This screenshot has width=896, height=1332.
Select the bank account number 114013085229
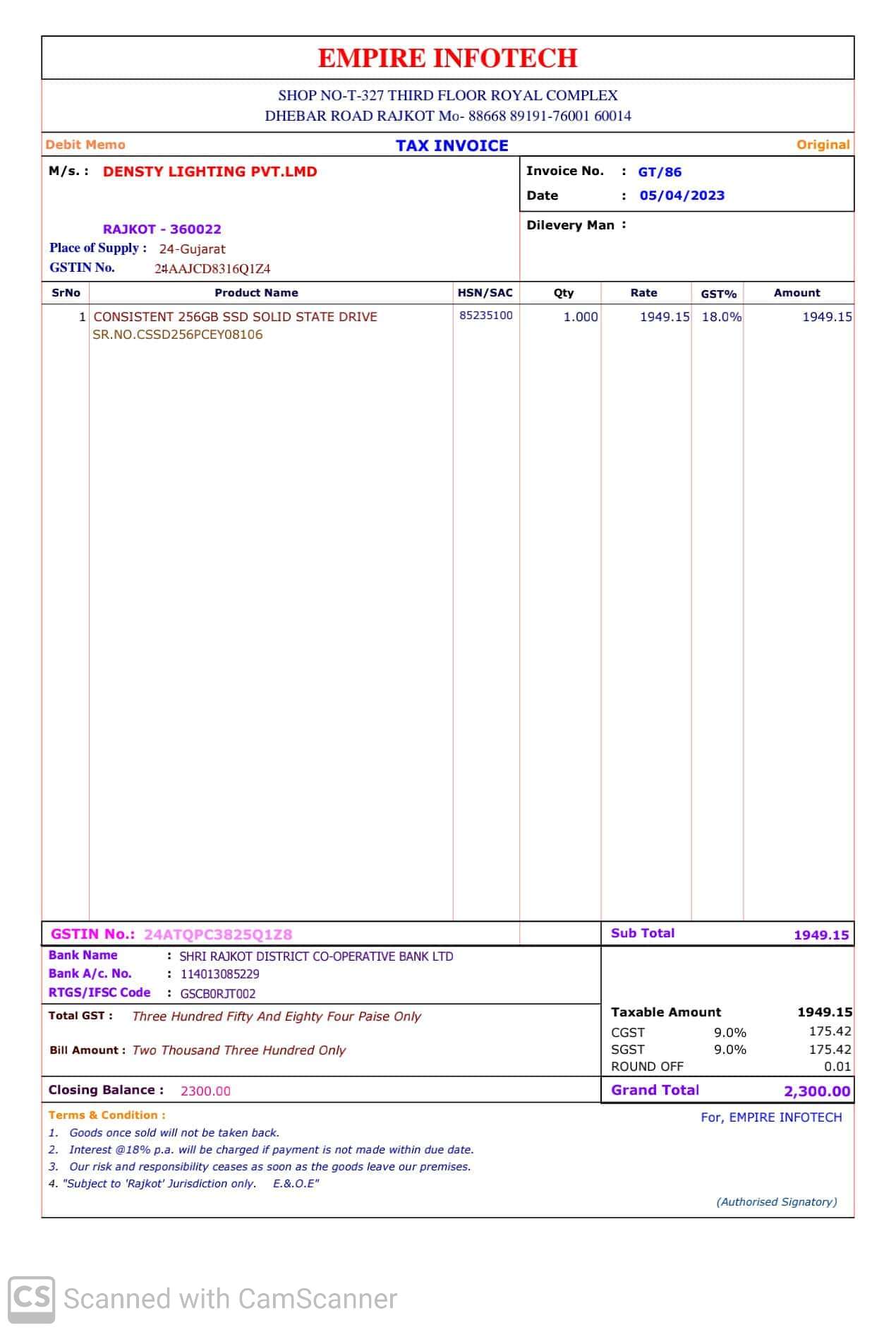(x=219, y=974)
